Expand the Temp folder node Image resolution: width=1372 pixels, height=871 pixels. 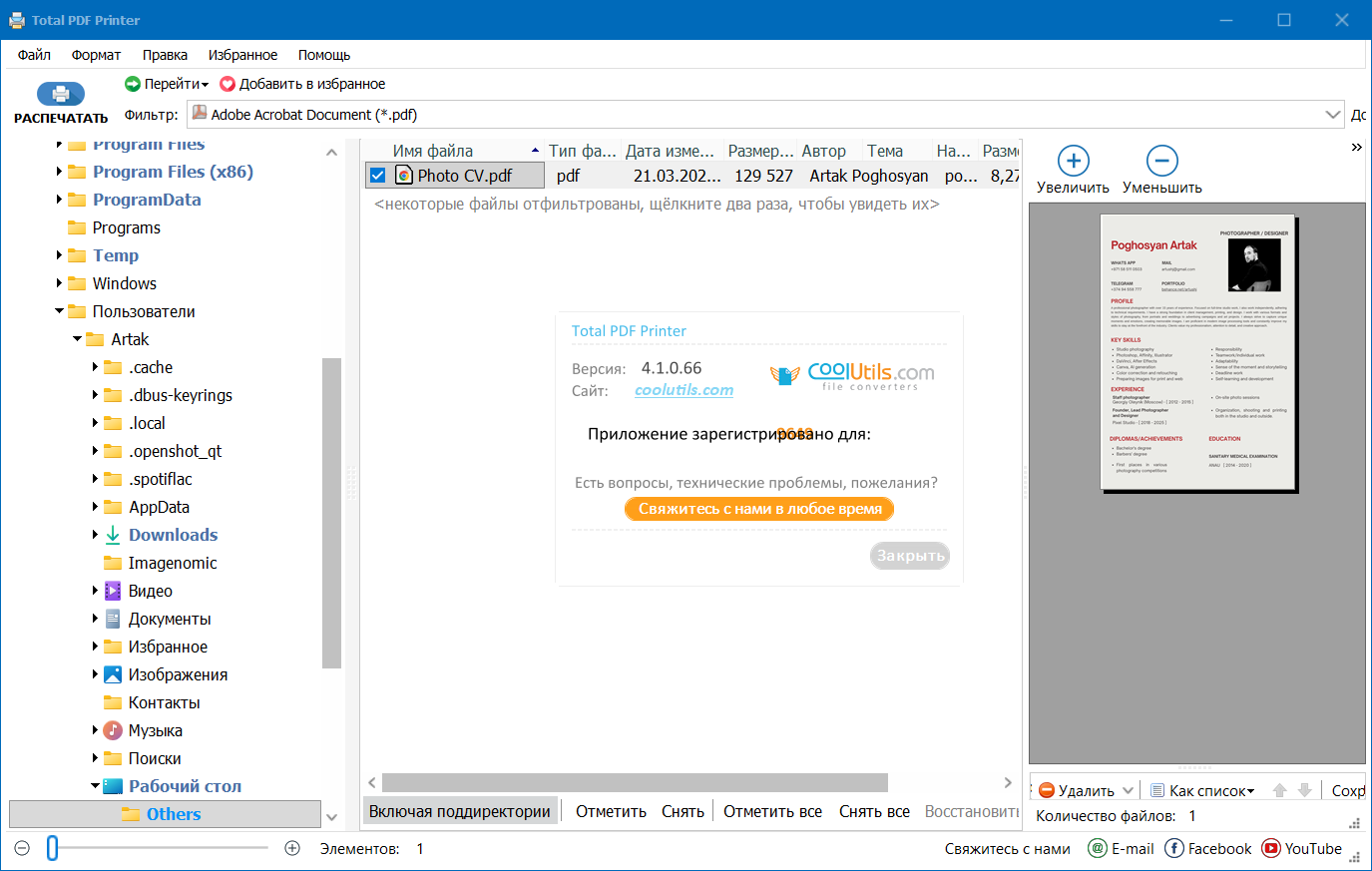59,255
